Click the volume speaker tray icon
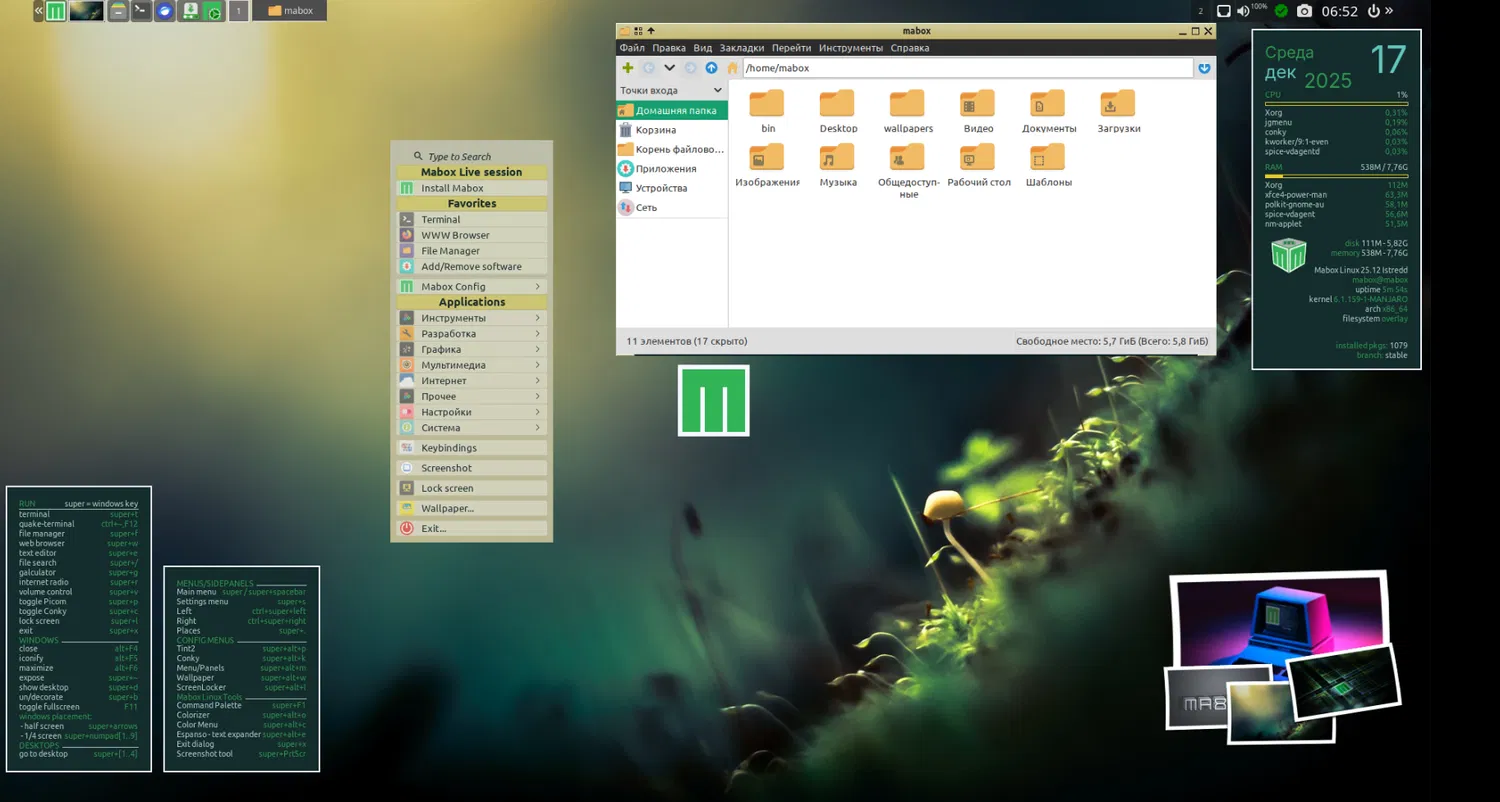The height and width of the screenshot is (802, 1500). tap(1243, 11)
